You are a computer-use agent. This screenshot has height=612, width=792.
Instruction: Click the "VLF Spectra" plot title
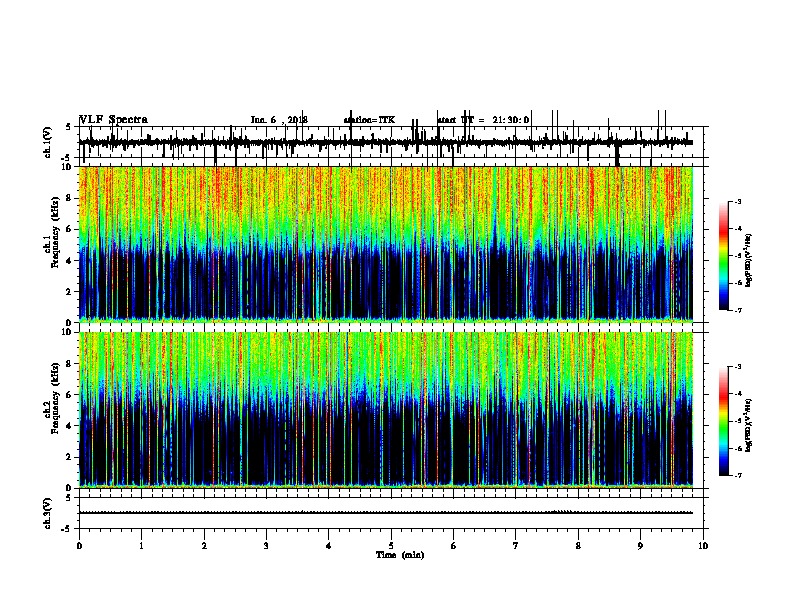(x=114, y=120)
